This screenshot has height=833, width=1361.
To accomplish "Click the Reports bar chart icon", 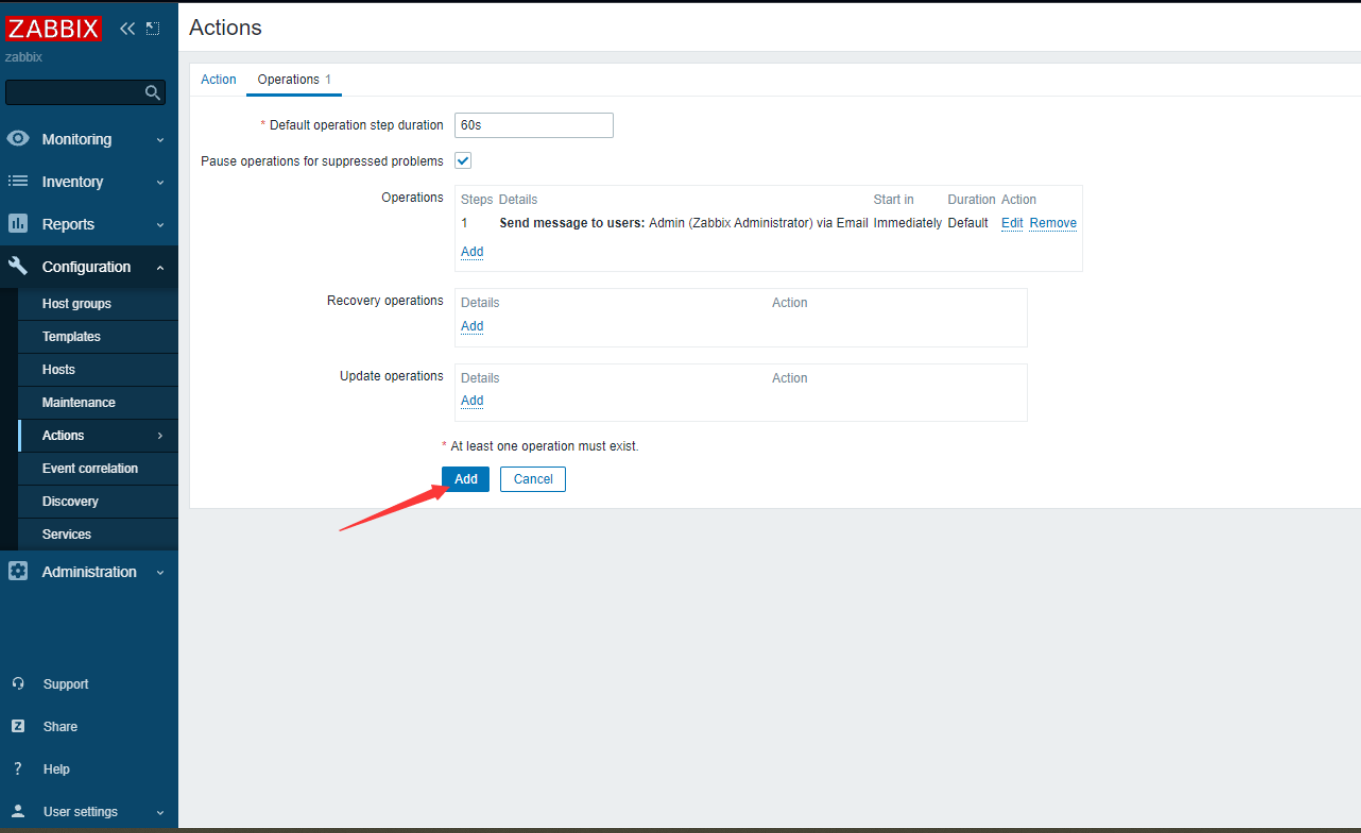I will pyautogui.click(x=18, y=224).
